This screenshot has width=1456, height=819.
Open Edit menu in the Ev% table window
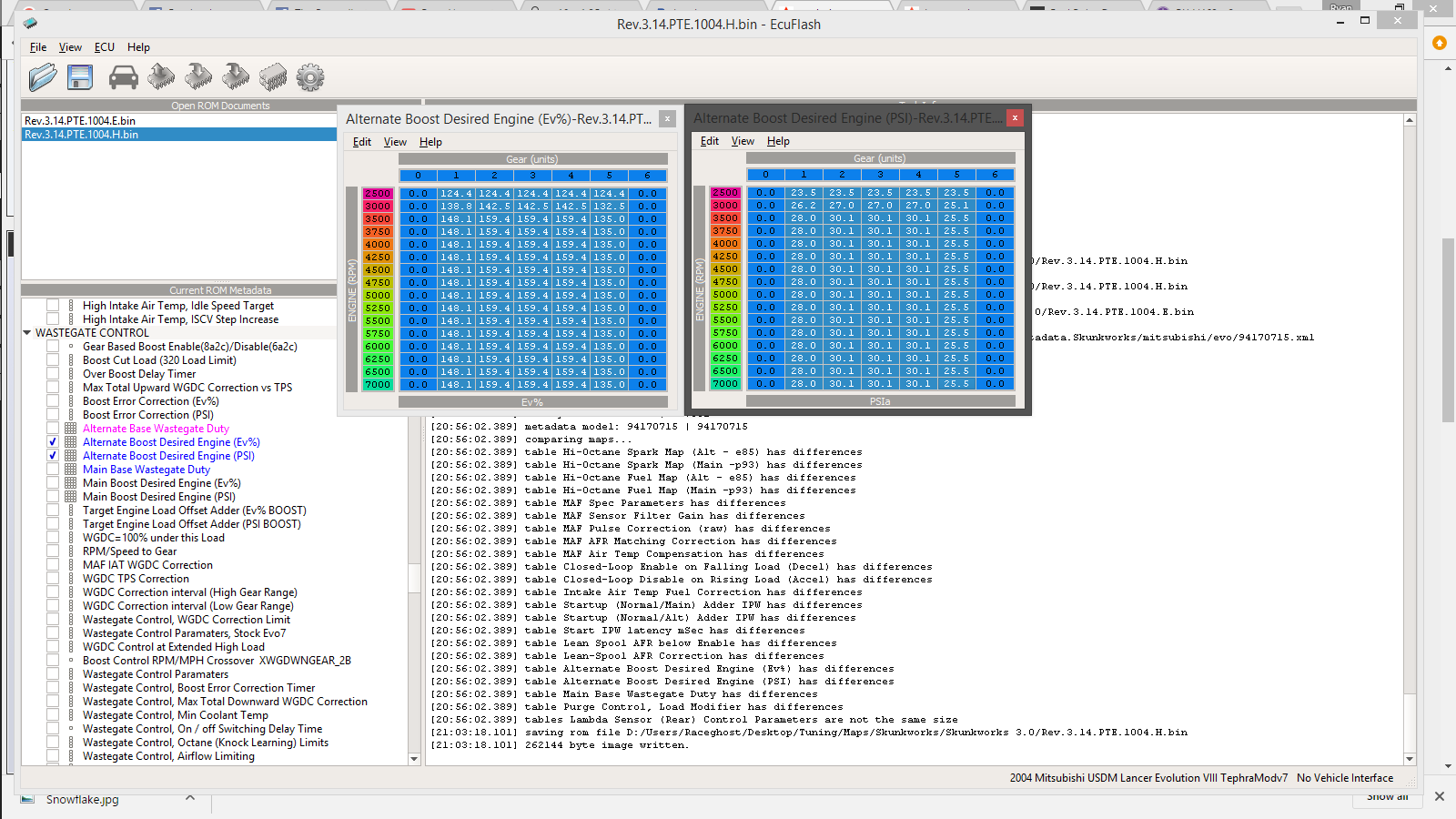point(361,142)
